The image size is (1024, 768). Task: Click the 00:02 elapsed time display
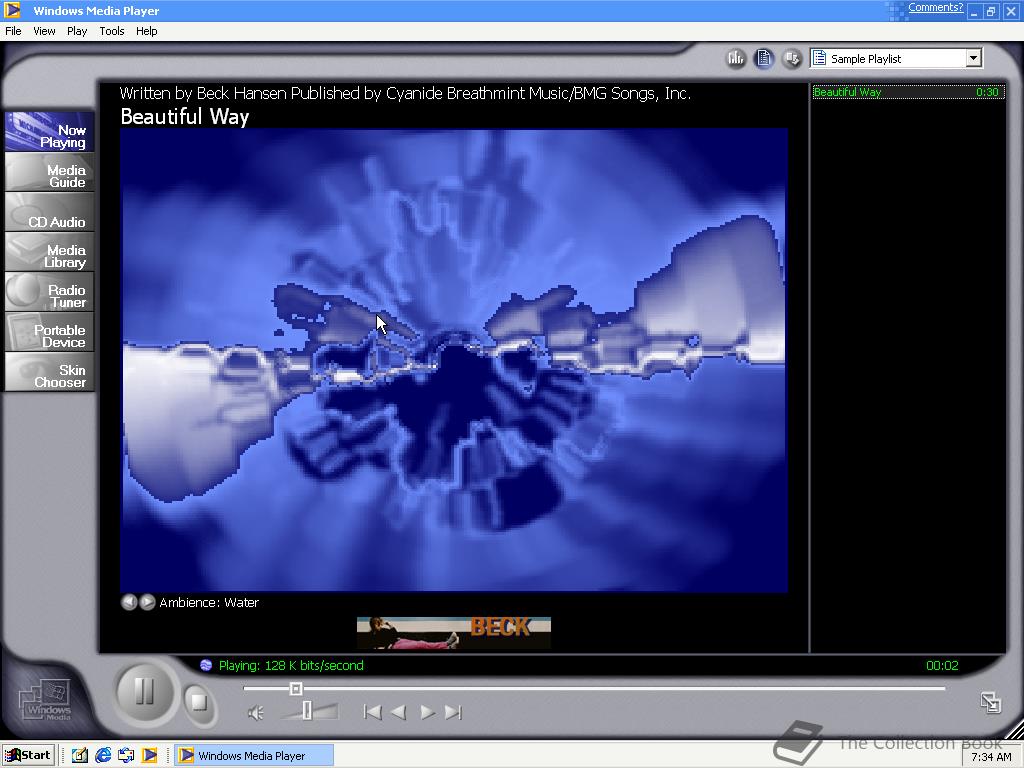(x=942, y=665)
